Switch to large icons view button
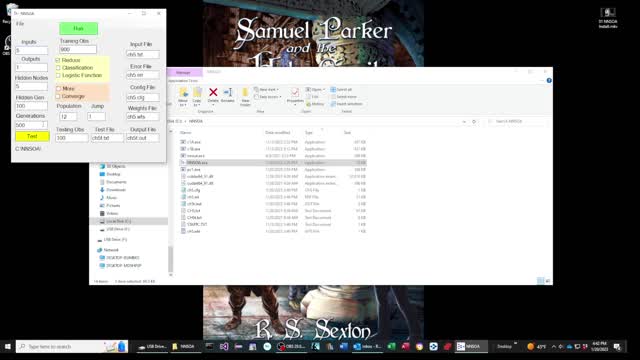This screenshot has height=360, width=640. pos(548,281)
